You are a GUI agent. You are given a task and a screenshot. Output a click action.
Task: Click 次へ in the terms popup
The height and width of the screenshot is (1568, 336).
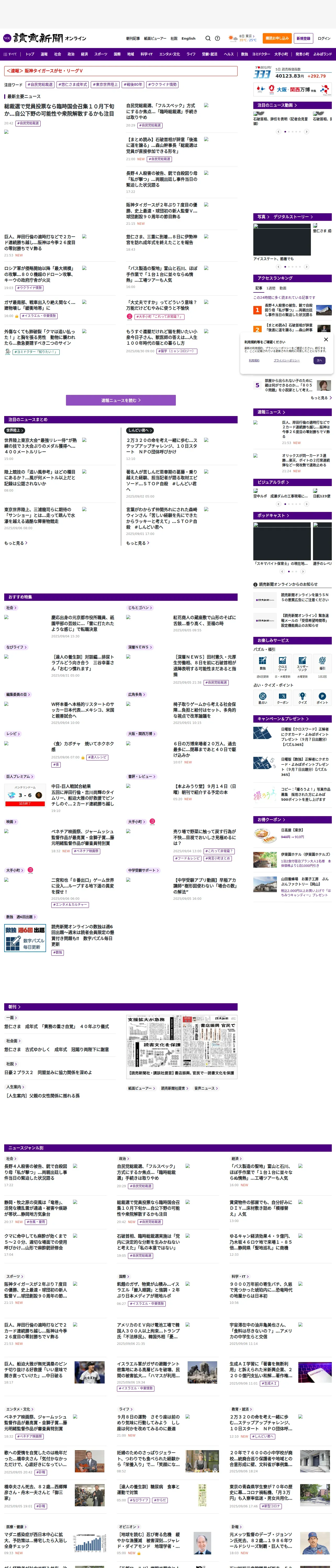(x=319, y=360)
